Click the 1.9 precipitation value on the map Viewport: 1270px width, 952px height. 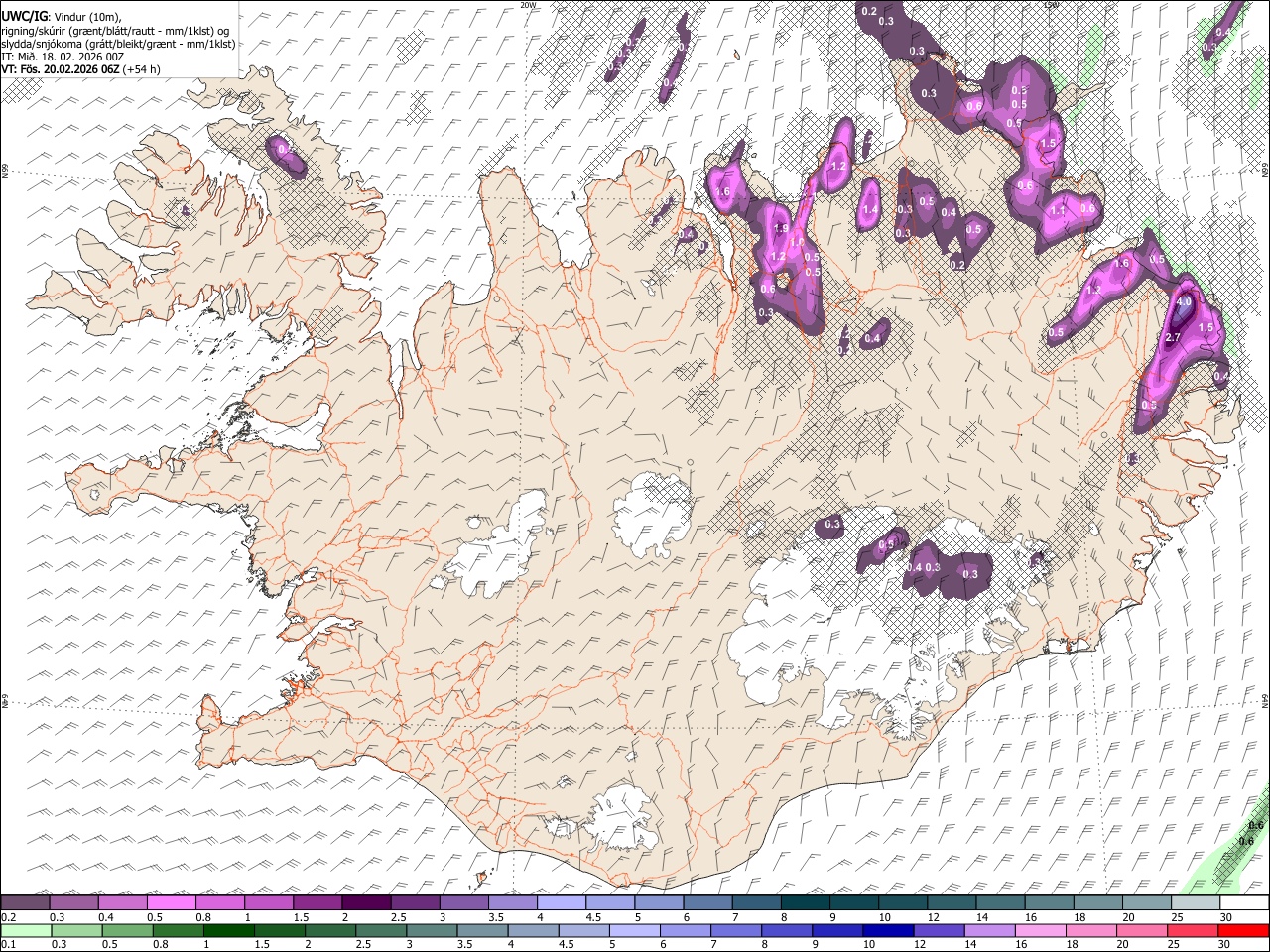point(780,228)
